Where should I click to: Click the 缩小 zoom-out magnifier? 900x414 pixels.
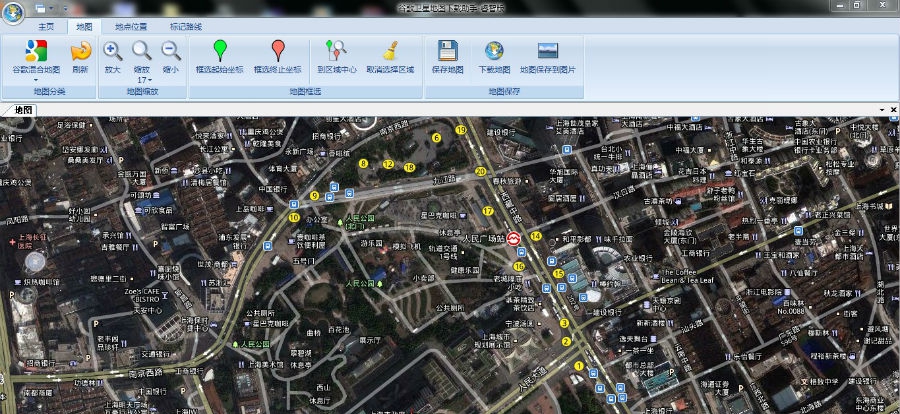click(171, 51)
